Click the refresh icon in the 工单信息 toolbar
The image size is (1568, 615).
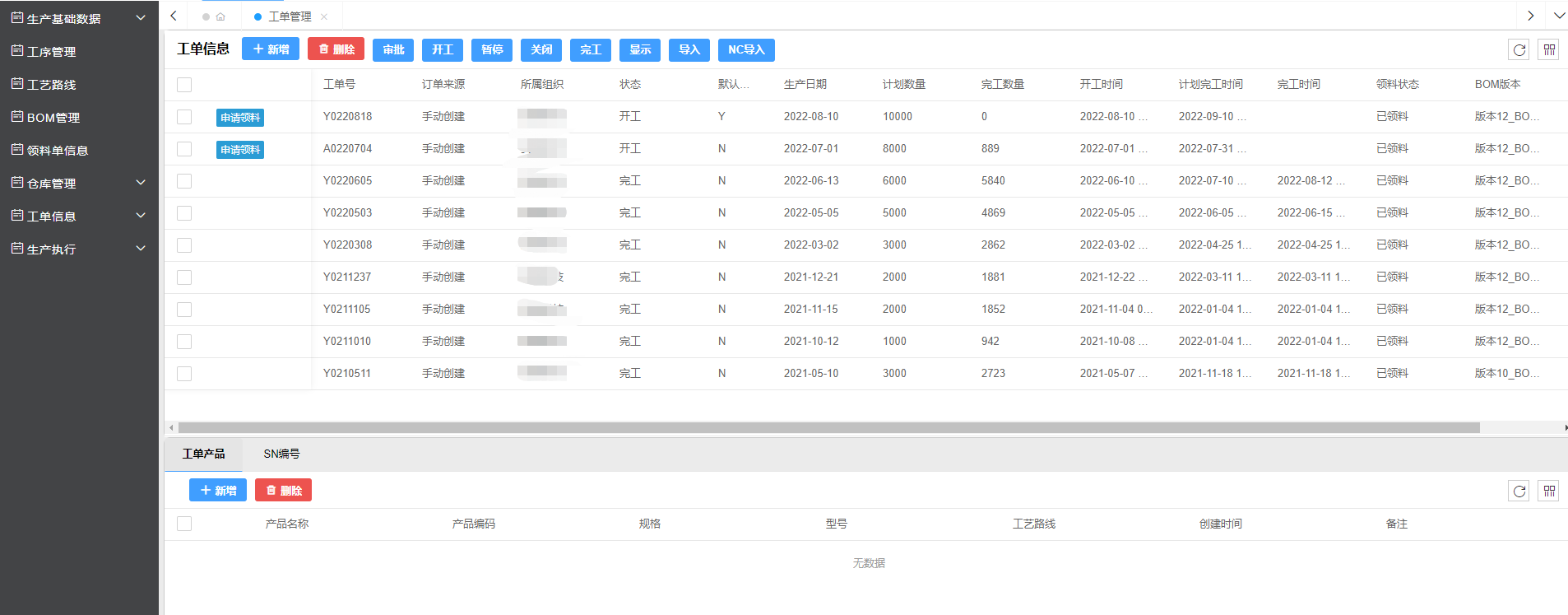tap(1519, 50)
